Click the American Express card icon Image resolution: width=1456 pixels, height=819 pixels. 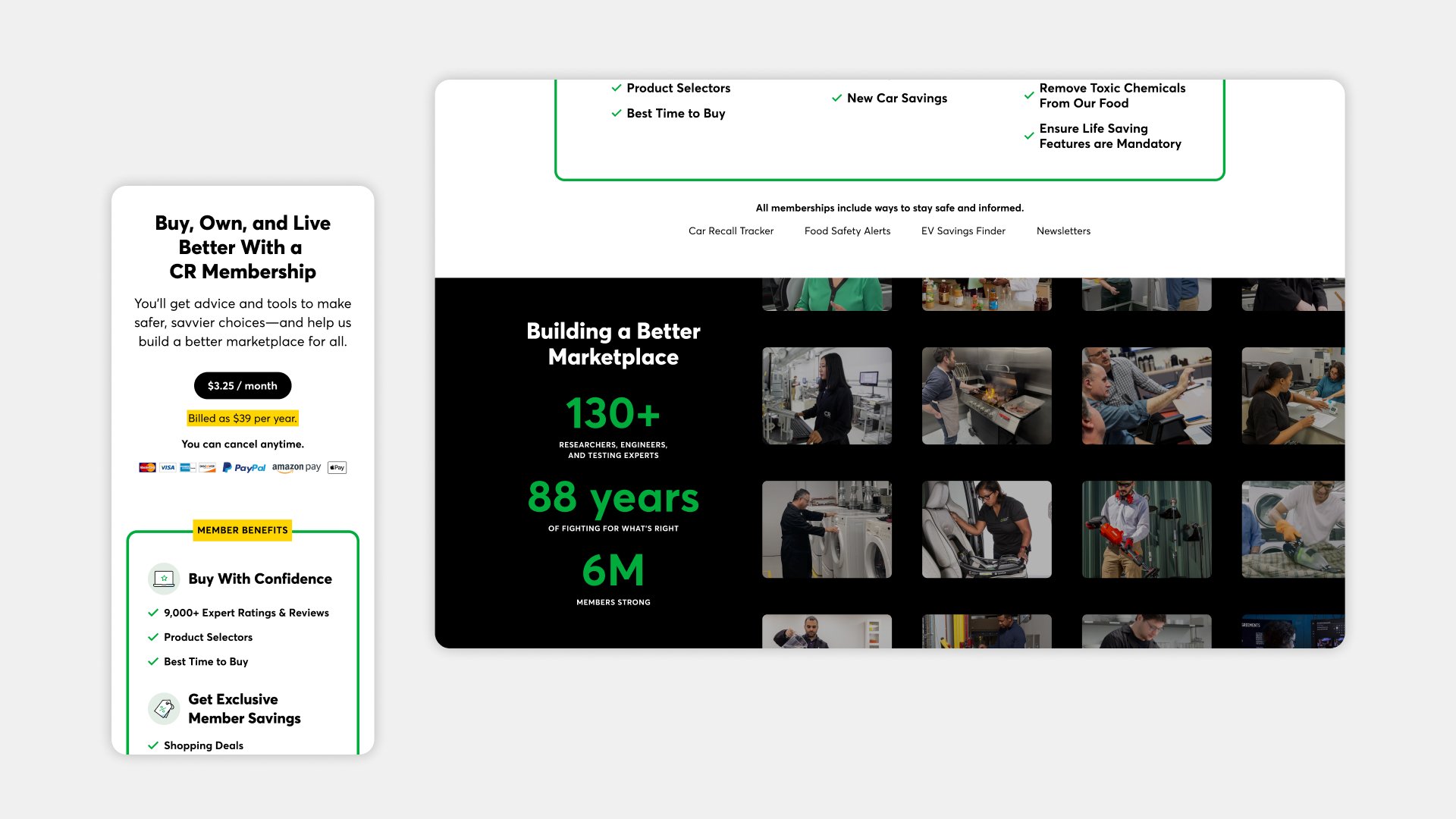point(187,468)
